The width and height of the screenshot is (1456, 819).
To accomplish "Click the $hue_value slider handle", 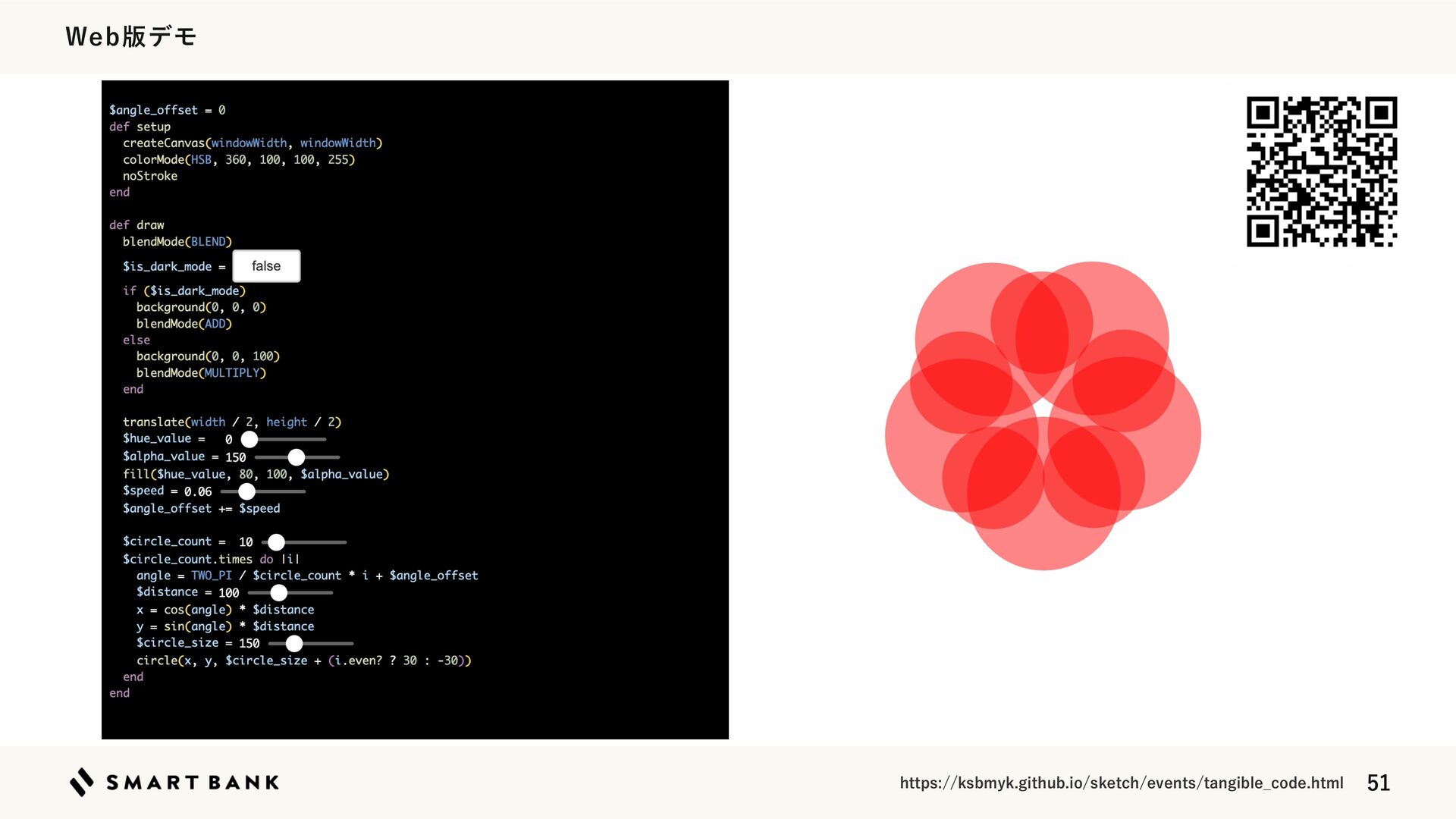I will tap(249, 439).
